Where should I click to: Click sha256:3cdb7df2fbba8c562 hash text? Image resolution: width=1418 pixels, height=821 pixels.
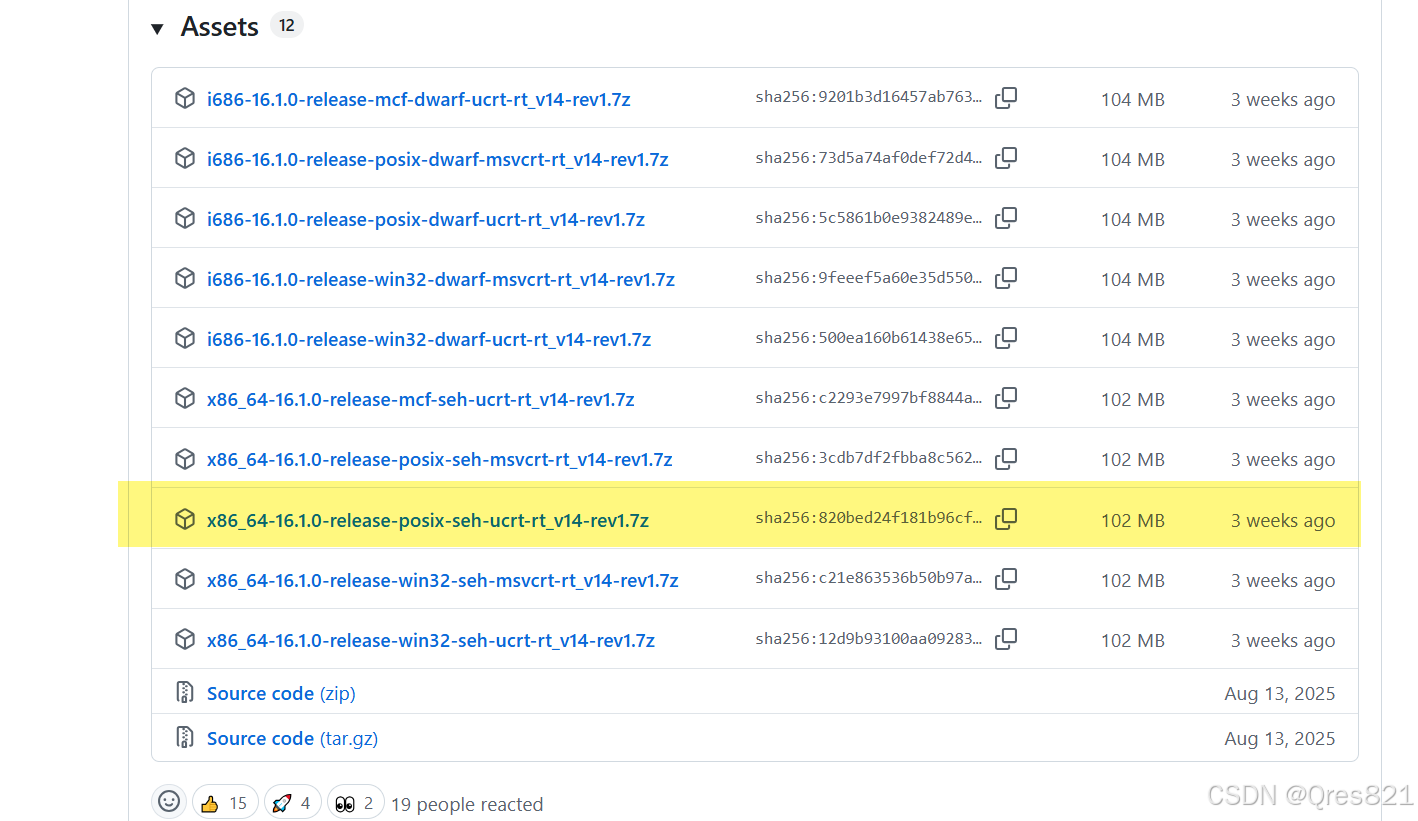869,458
